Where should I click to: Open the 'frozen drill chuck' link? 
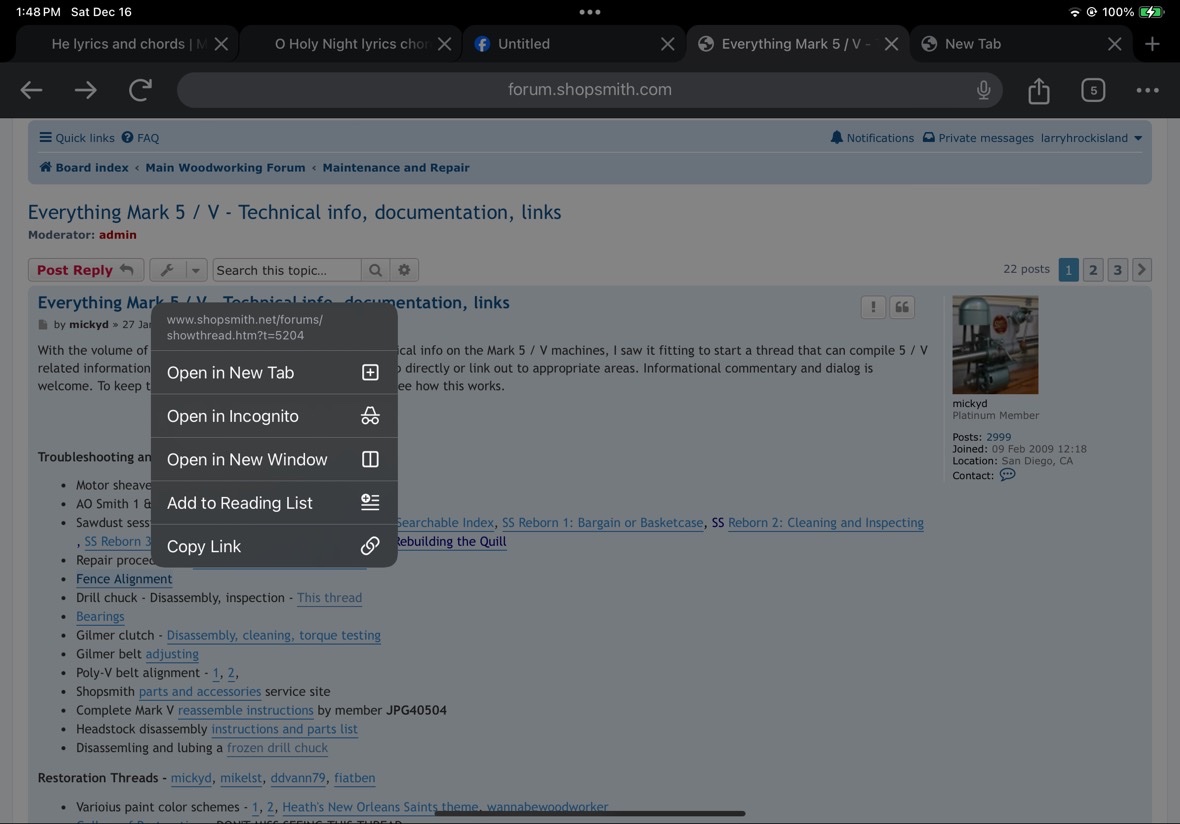click(277, 748)
